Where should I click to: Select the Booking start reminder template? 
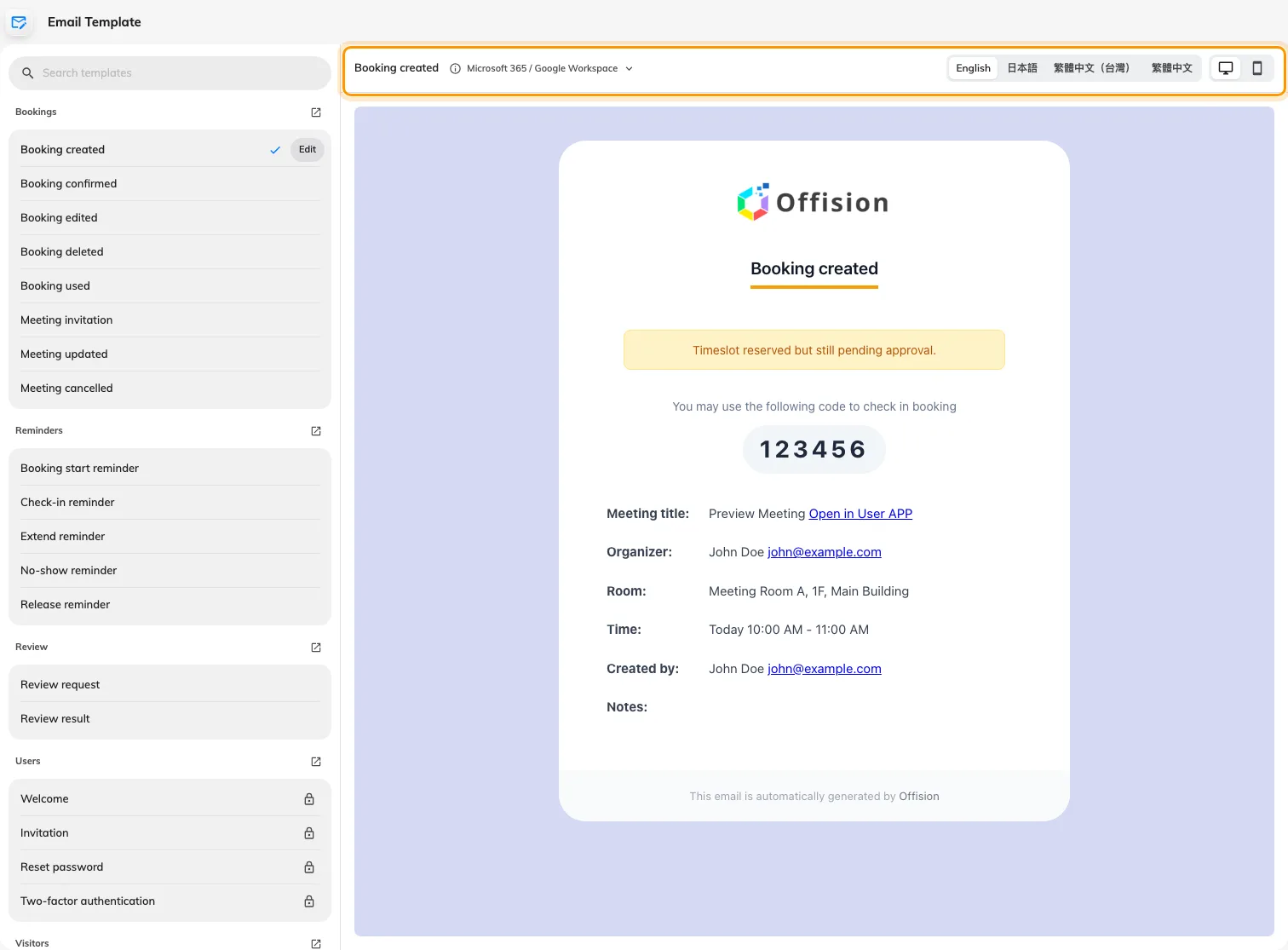(x=170, y=469)
